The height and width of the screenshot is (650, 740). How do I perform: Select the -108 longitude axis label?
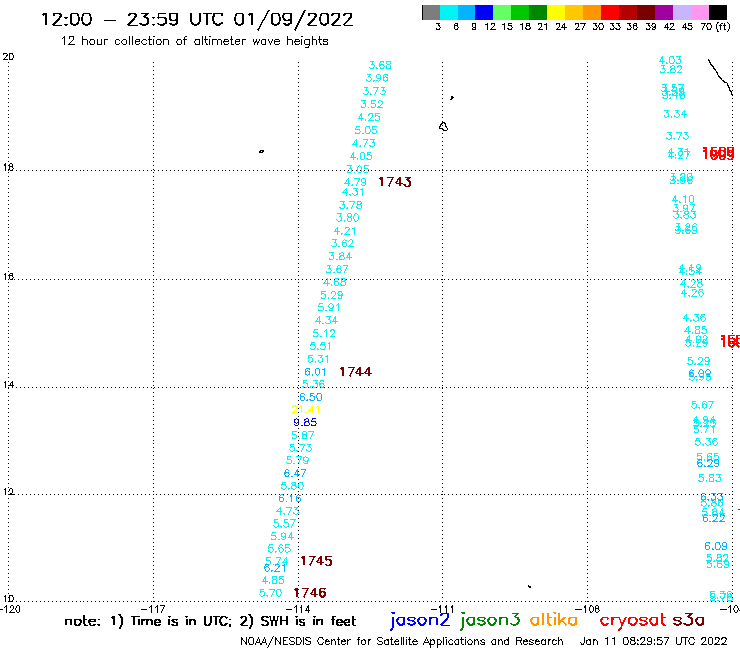587,609
